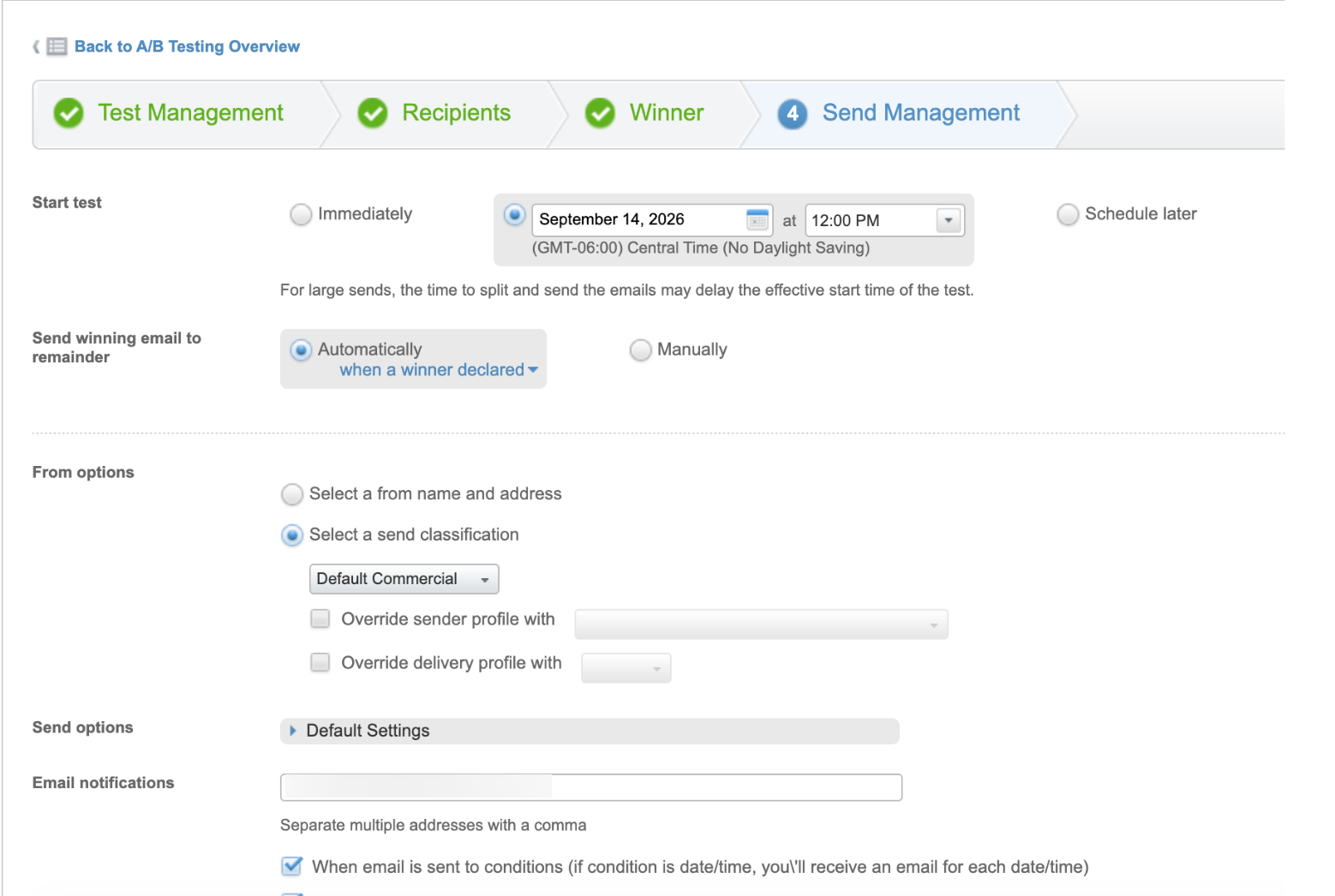Click the list icon beside Back to A/B Testing Overview

coord(57,46)
